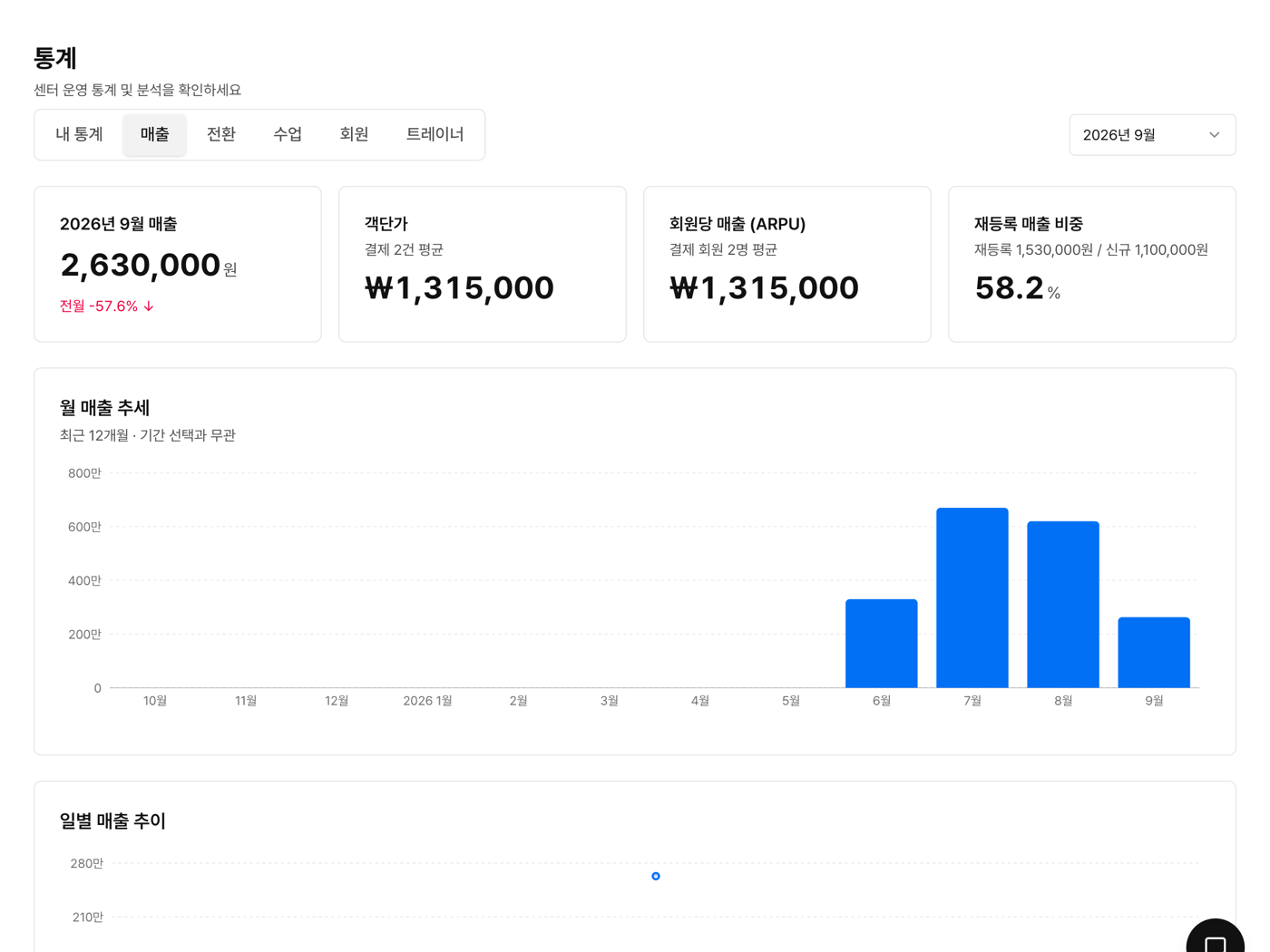Click the 2,630,000 monthly revenue value

tap(140, 265)
